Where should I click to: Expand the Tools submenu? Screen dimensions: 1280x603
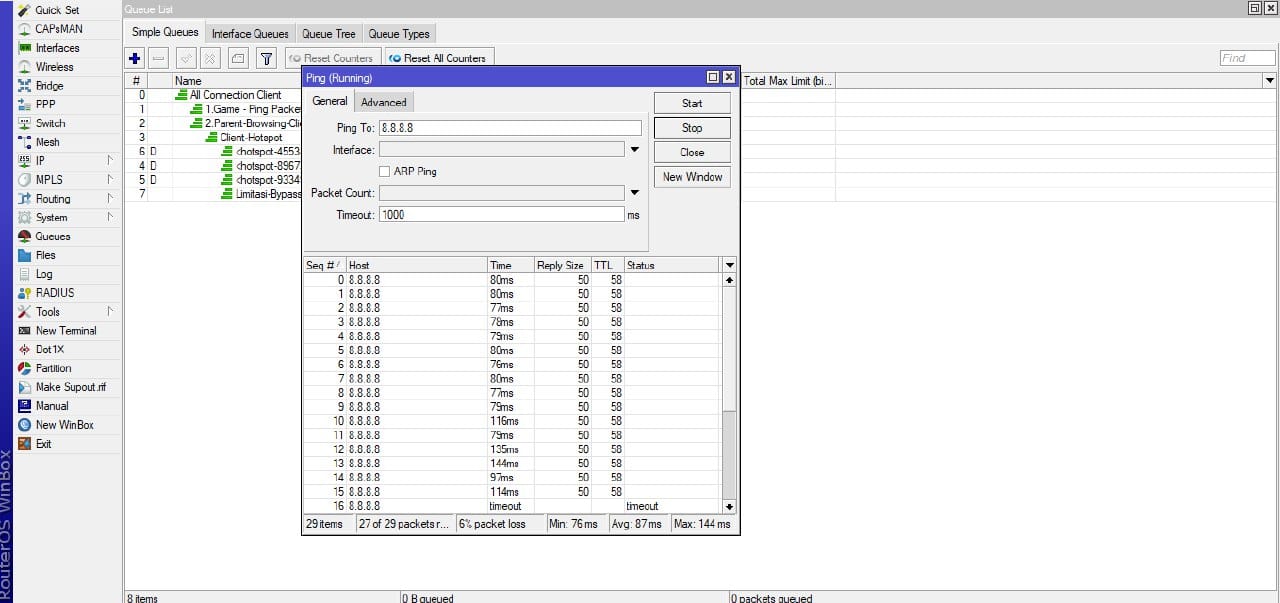109,311
